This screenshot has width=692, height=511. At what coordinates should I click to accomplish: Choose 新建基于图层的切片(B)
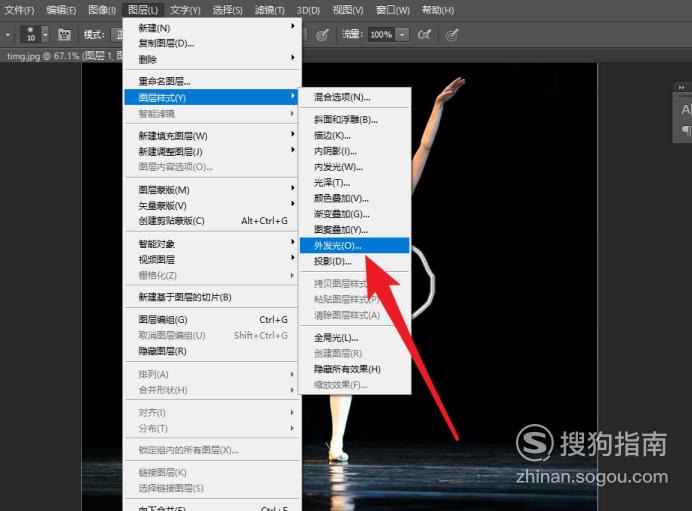[x=212, y=297]
